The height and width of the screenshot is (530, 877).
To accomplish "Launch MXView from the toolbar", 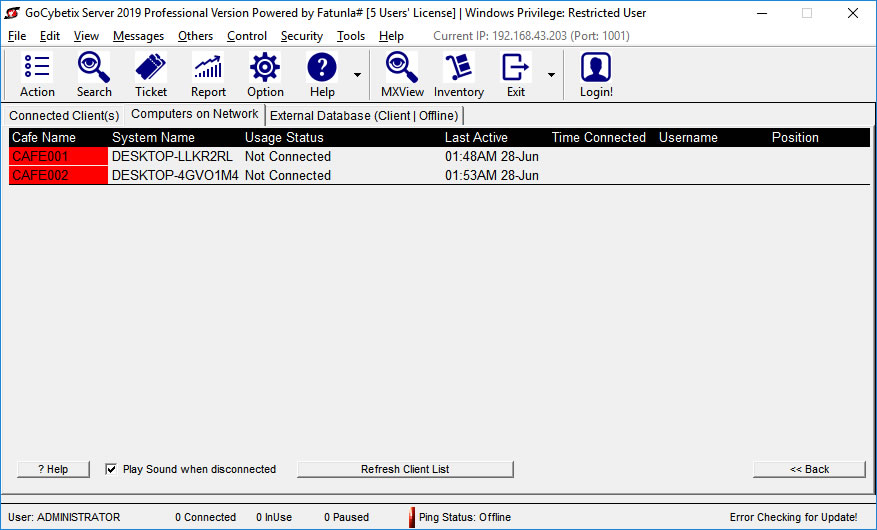I will (x=402, y=75).
